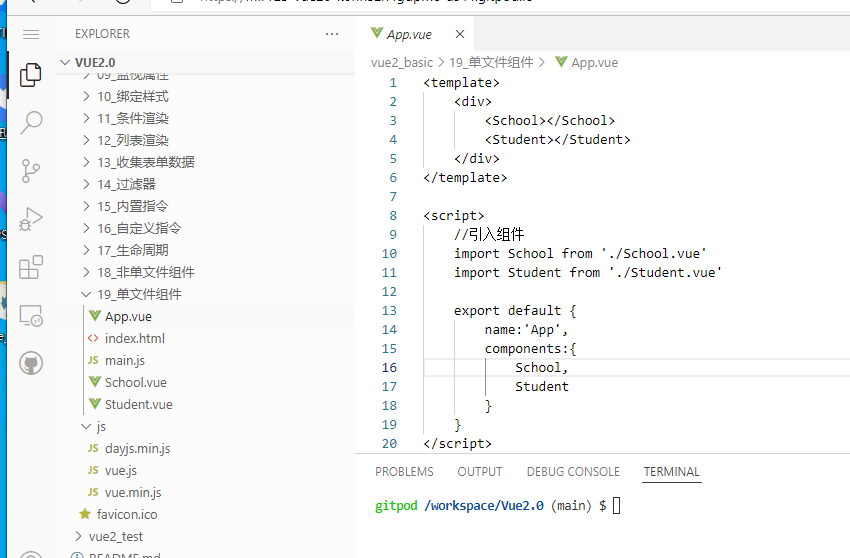Expand the 11_条件渲染 folder

pos(86,118)
